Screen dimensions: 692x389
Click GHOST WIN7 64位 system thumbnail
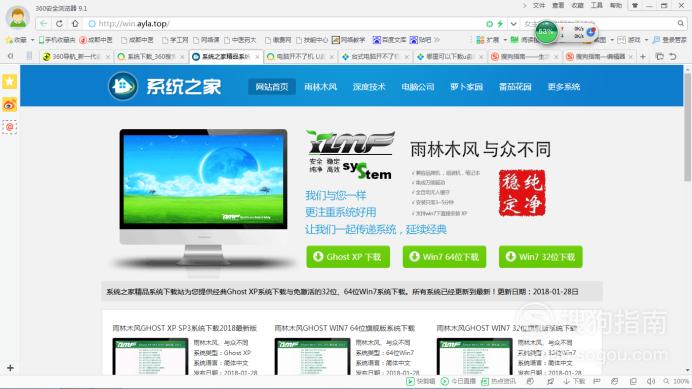[x=312, y=357]
